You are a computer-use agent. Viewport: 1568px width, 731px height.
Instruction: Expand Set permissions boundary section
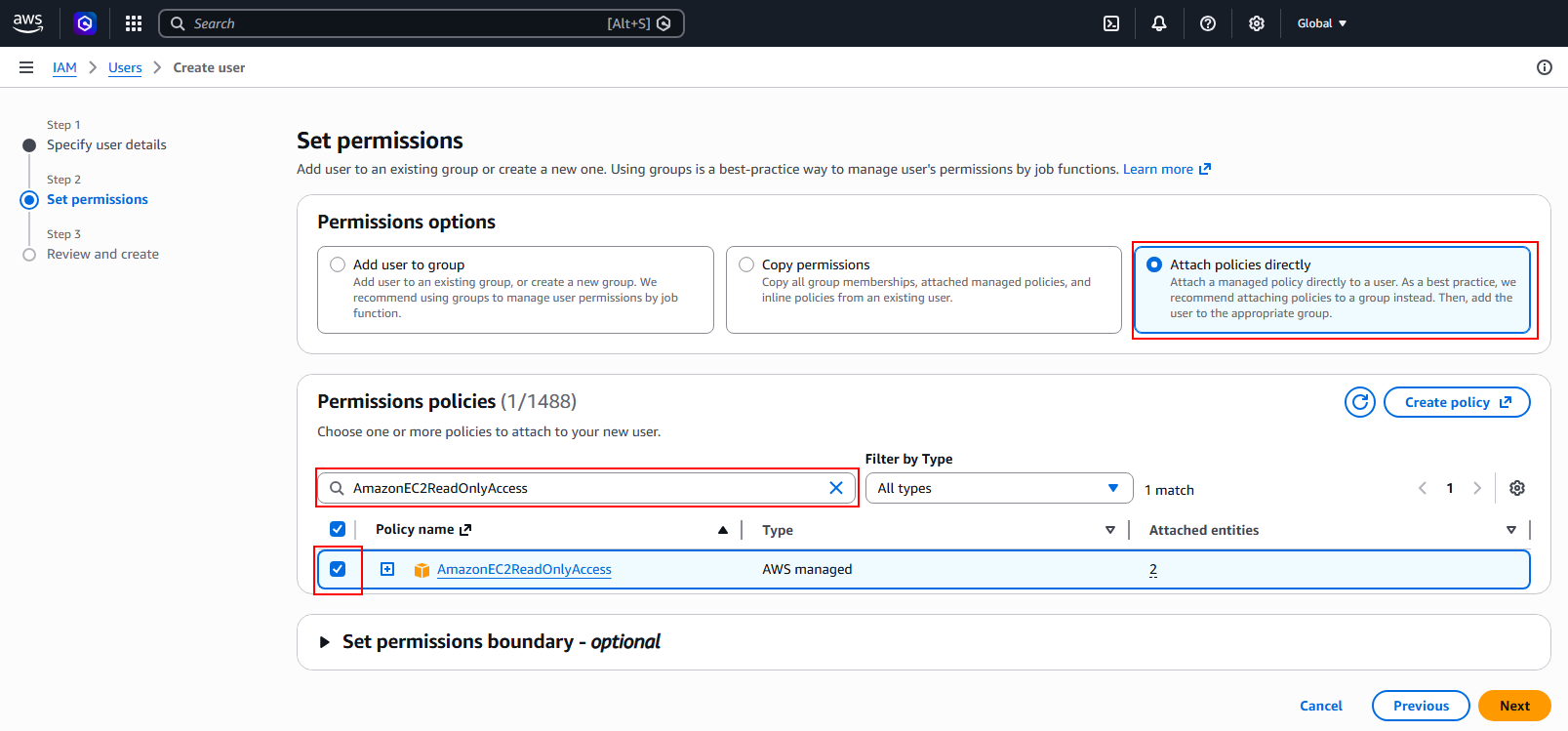[325, 642]
